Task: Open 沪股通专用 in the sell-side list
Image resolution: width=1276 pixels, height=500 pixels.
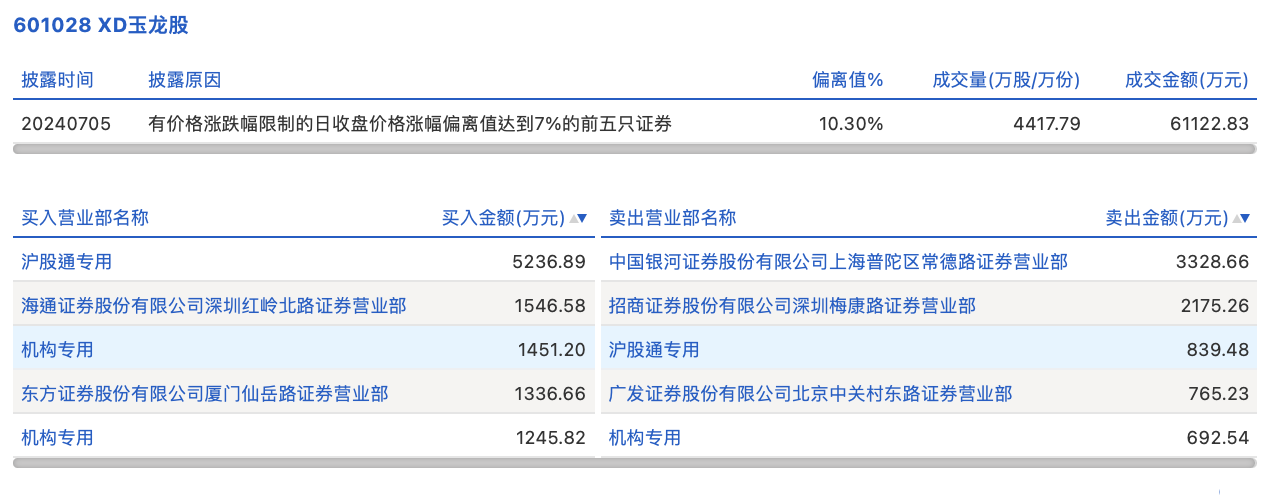Action: 654,350
